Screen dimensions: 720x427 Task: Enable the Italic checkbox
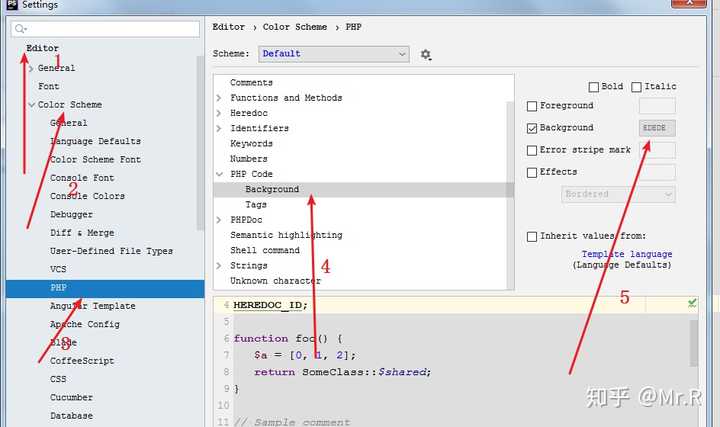(x=636, y=87)
